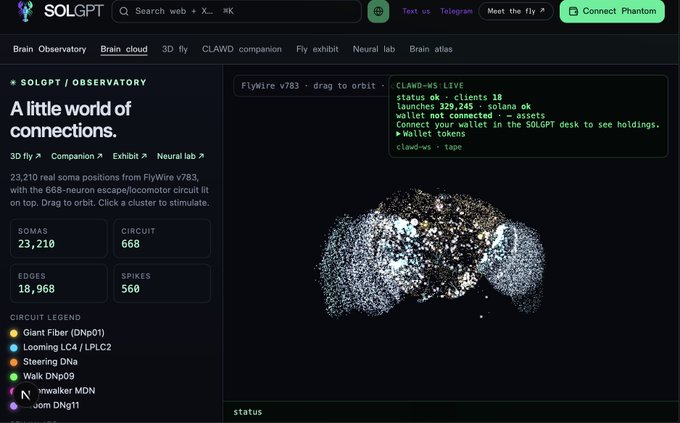Click the round N badge icon
This screenshot has height=423, width=680.
click(26, 395)
